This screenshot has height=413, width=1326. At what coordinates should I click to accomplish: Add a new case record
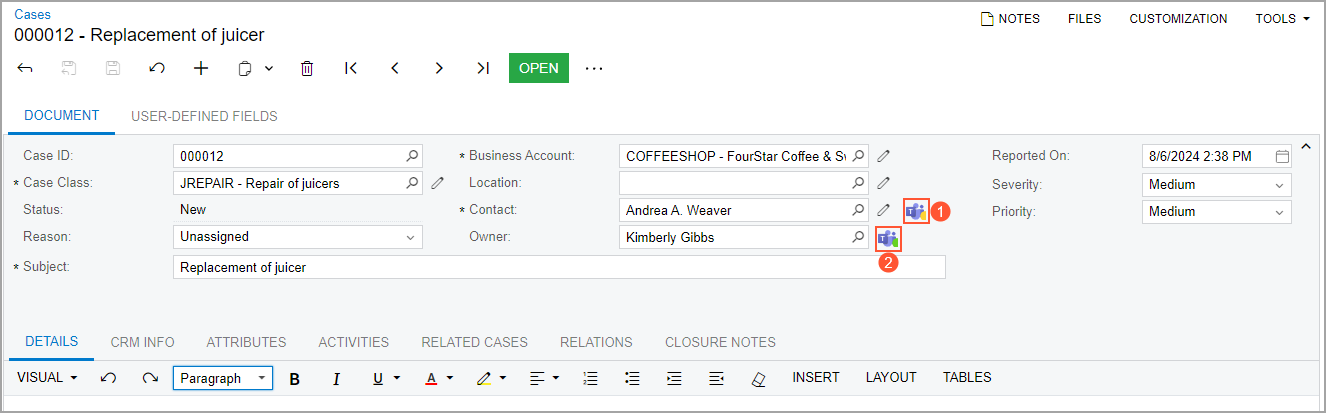pyautogui.click(x=201, y=68)
